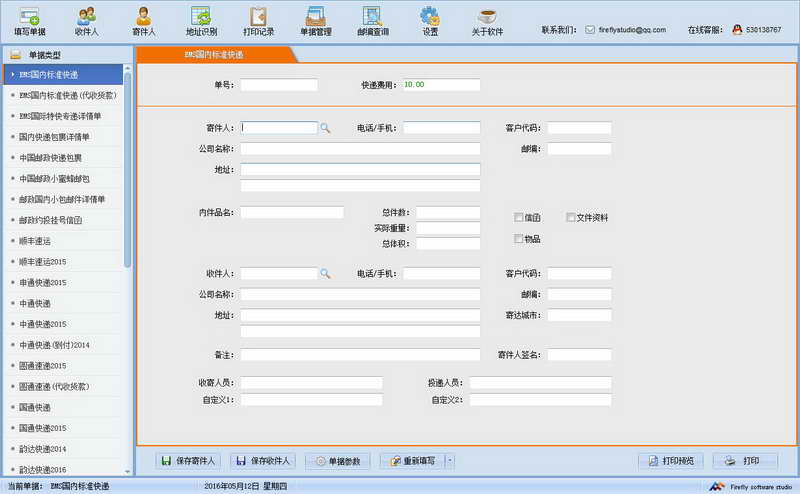Click the sidebar scrollbar up arrow
Viewport: 800px width, 494px height.
click(128, 68)
